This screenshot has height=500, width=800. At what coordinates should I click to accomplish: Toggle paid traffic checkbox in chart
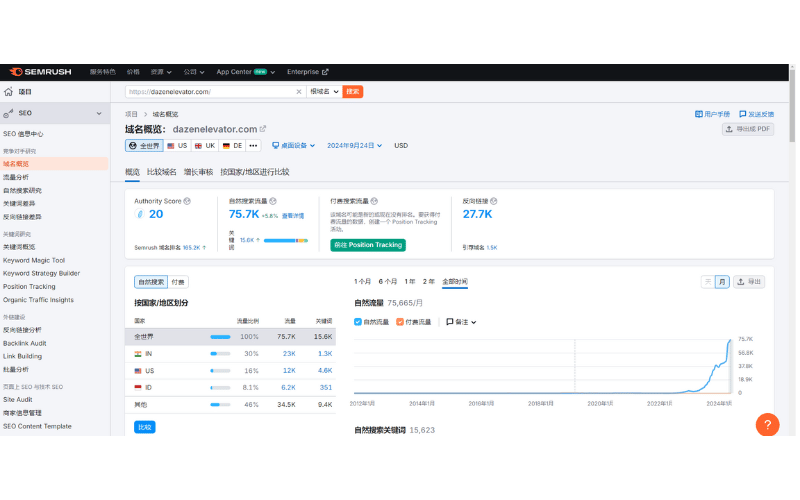pyautogui.click(x=400, y=322)
